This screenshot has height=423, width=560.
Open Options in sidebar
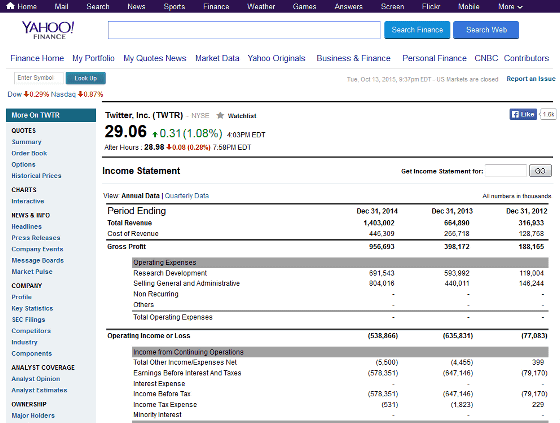(x=24, y=165)
